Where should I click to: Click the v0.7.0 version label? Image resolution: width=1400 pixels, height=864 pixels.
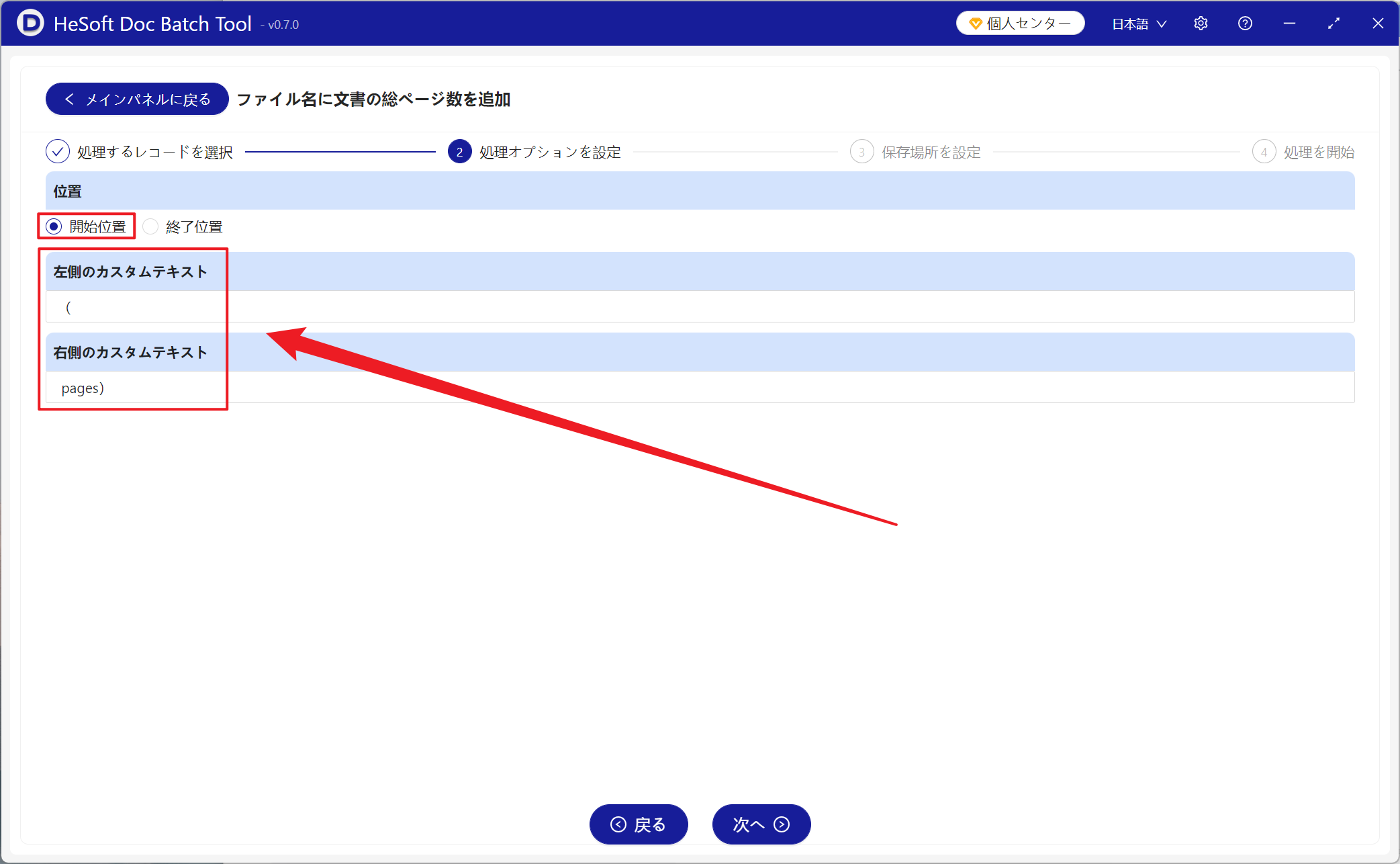click(x=280, y=25)
